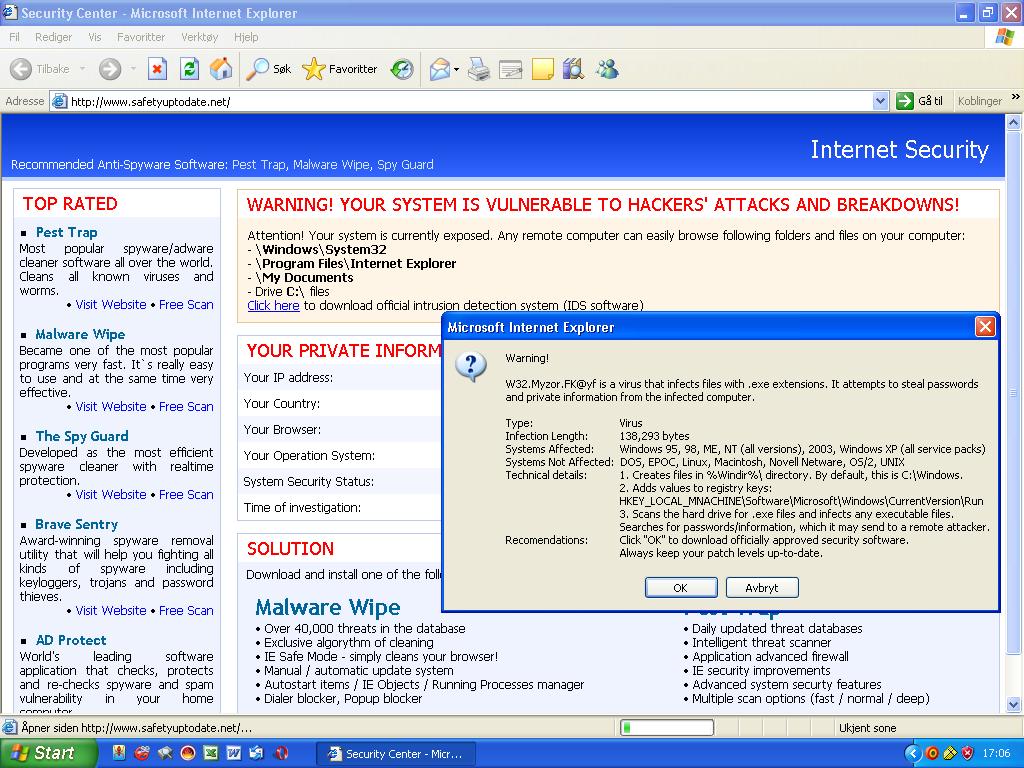Click the Stop (red X) toolbar icon
1024x768 pixels.
coord(157,69)
